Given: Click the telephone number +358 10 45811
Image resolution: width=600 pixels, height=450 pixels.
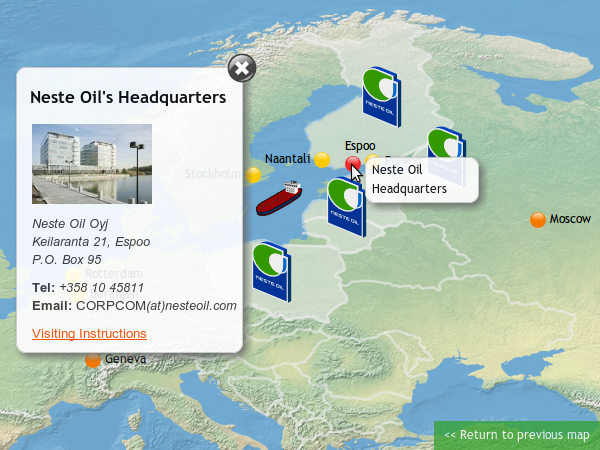Looking at the screenshot, I should [x=101, y=287].
